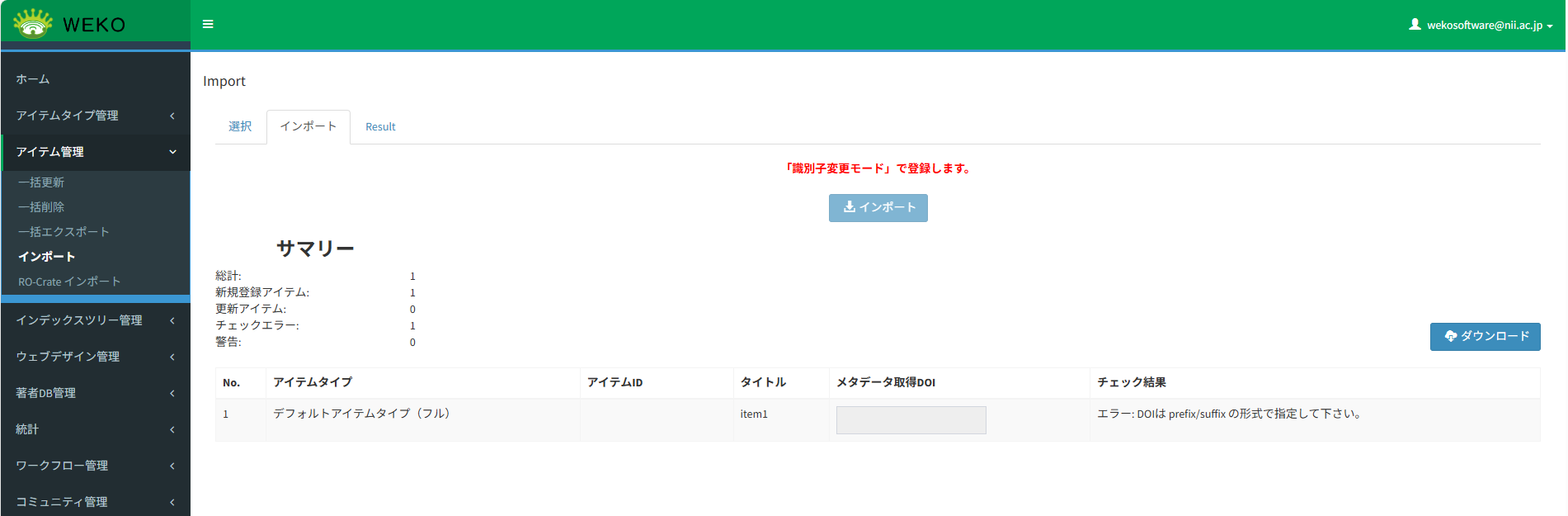This screenshot has height=516, width=1568.
Task: Expand アイテムタイプ管理 menu chevron
Action: click(x=172, y=116)
